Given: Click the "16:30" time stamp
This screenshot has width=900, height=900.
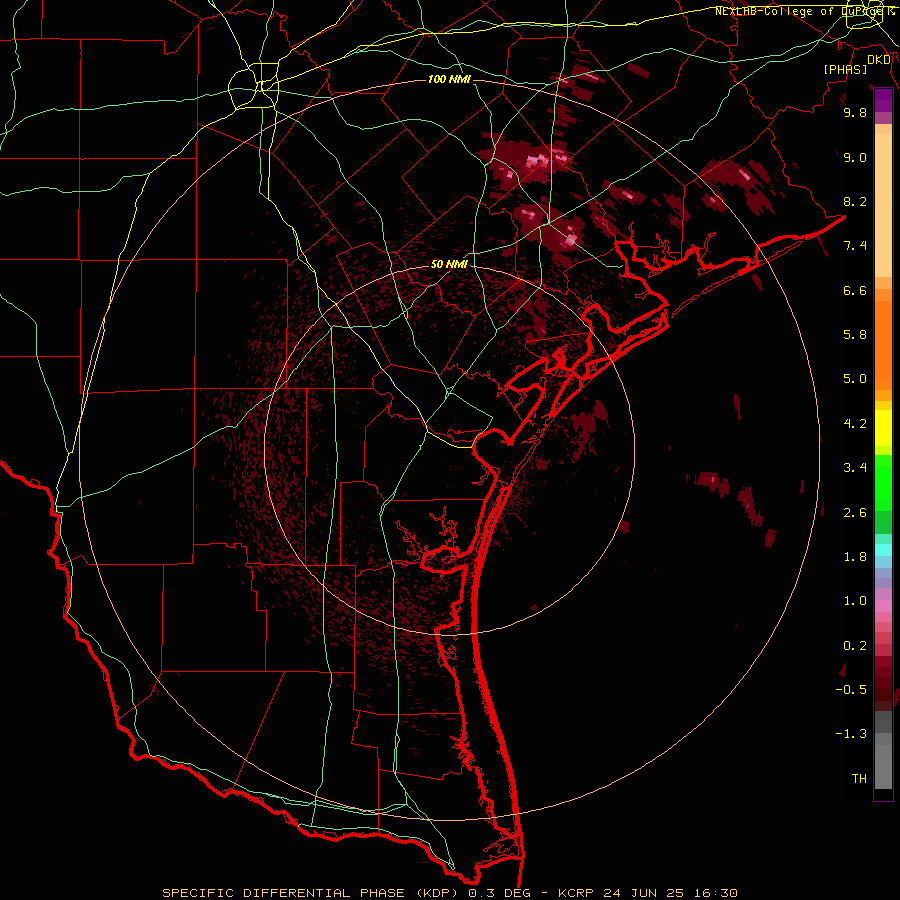Looking at the screenshot, I should coord(716,893).
